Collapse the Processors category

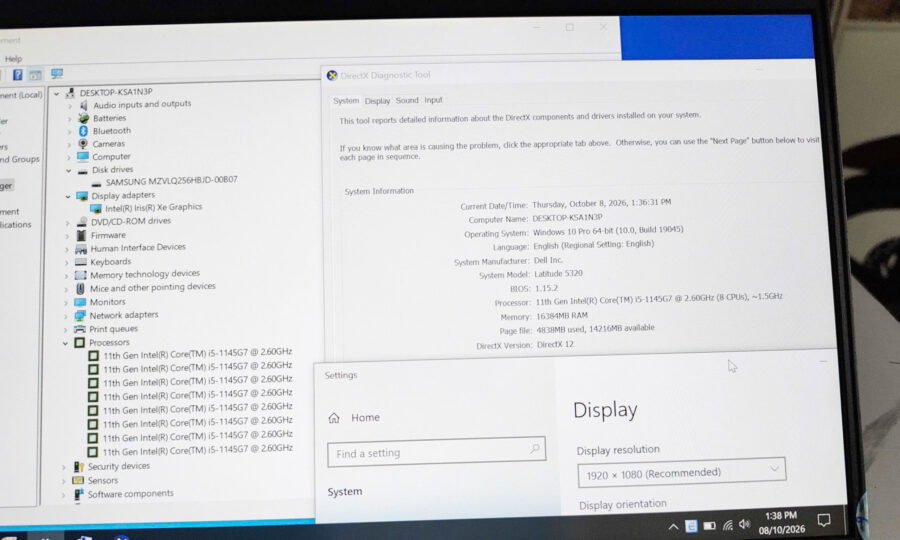coord(65,343)
